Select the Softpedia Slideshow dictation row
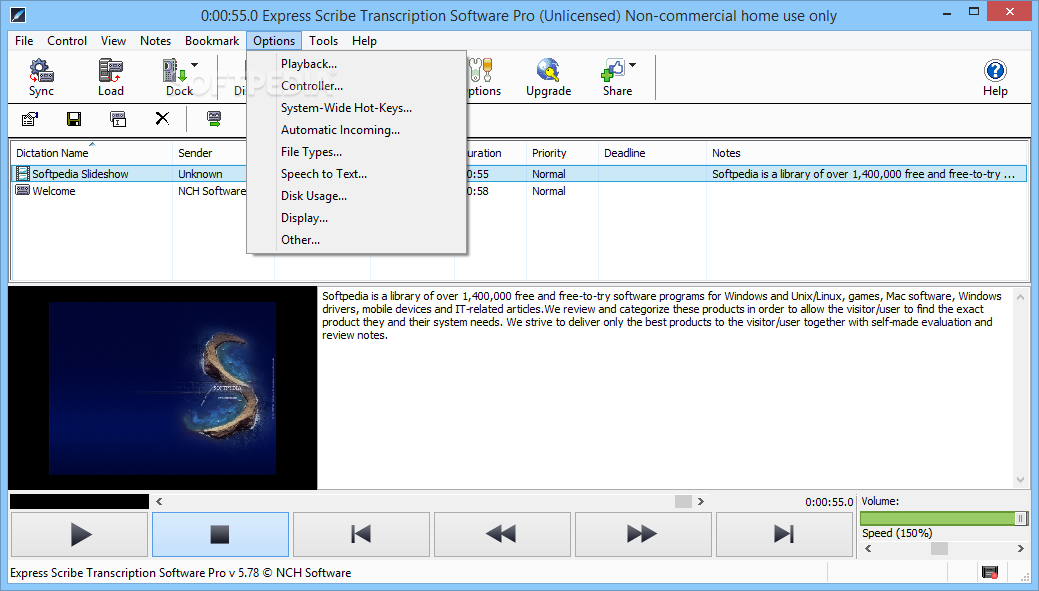Viewport: 1039px width, 591px height. pos(519,174)
